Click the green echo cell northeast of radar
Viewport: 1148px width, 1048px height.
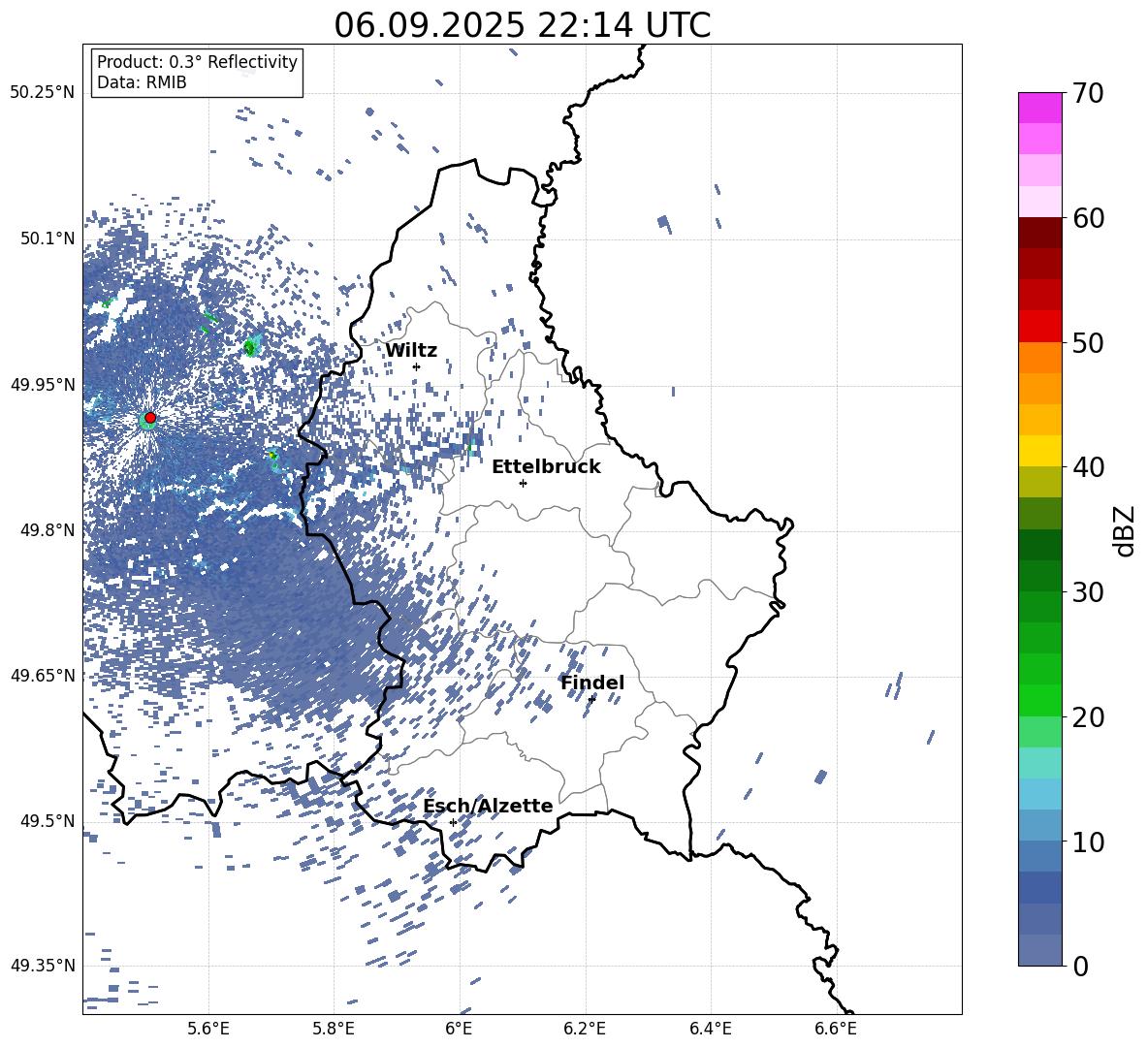[x=251, y=347]
